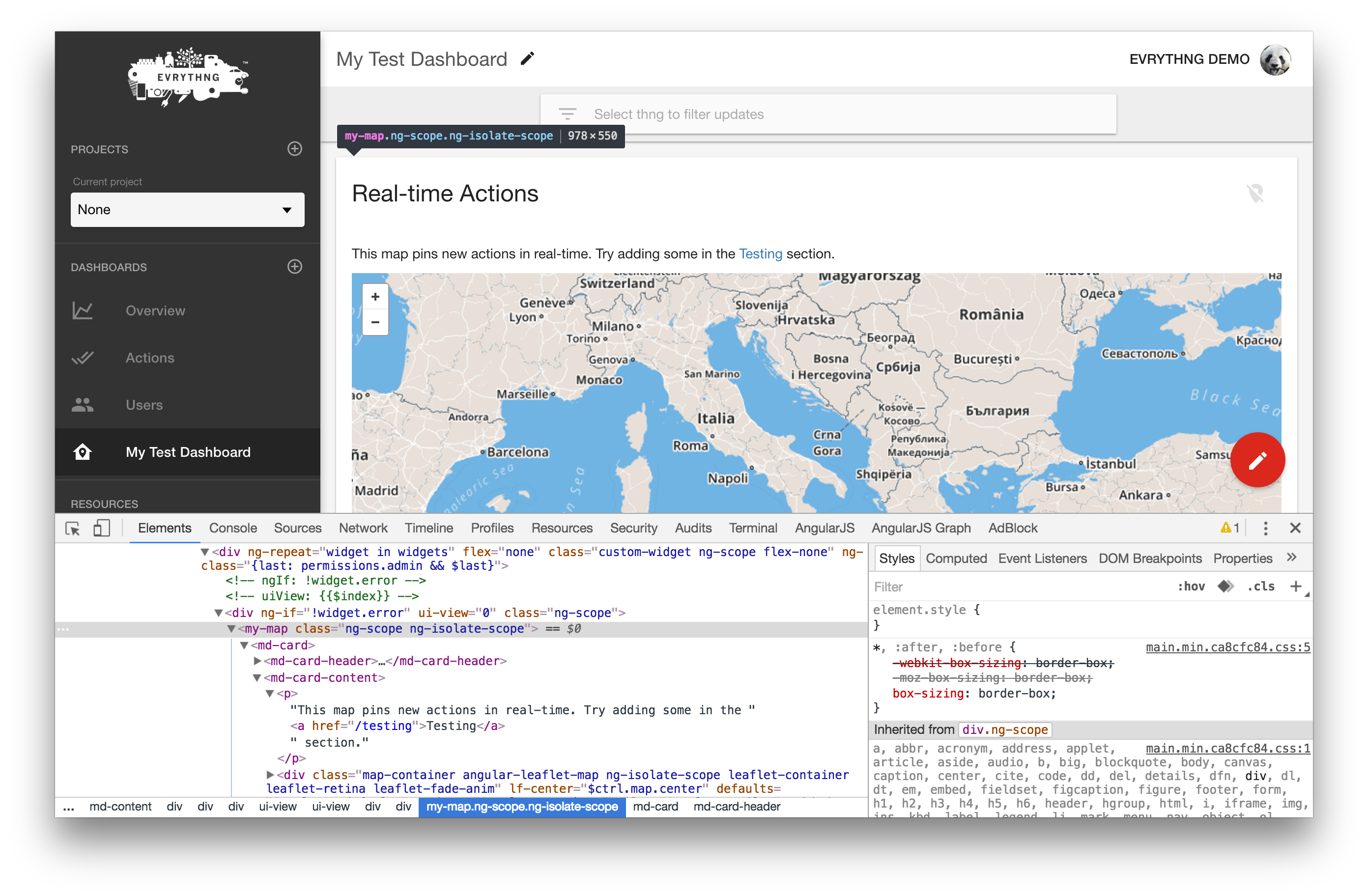Zoom out of the map with the minus button

coord(375,322)
